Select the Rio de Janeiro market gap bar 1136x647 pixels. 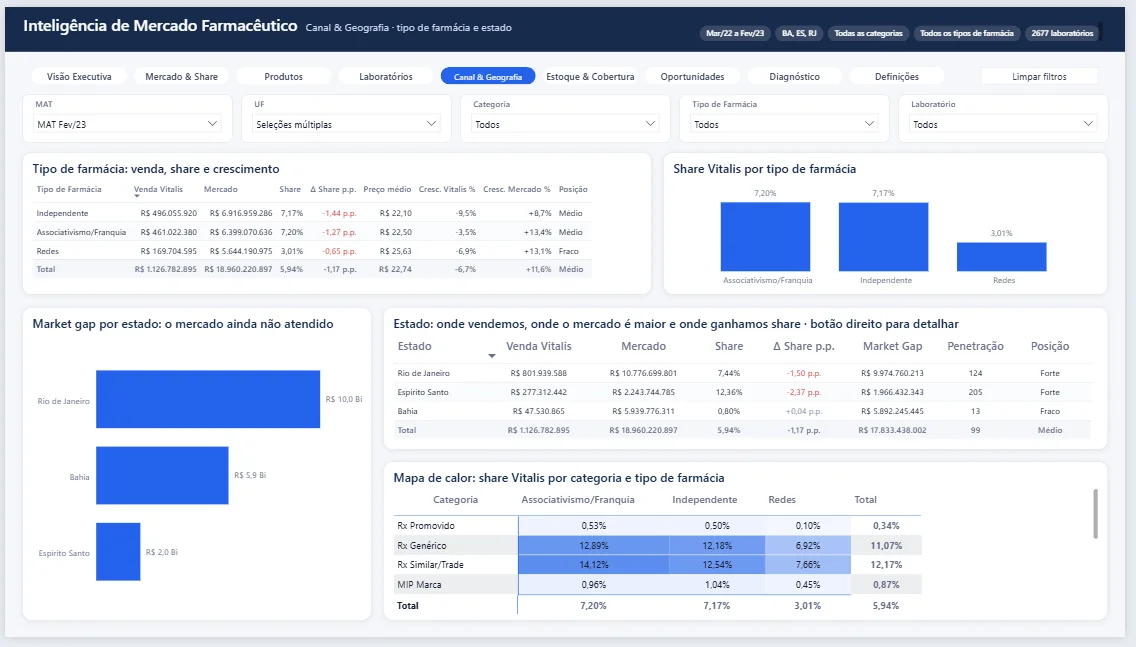(x=208, y=399)
